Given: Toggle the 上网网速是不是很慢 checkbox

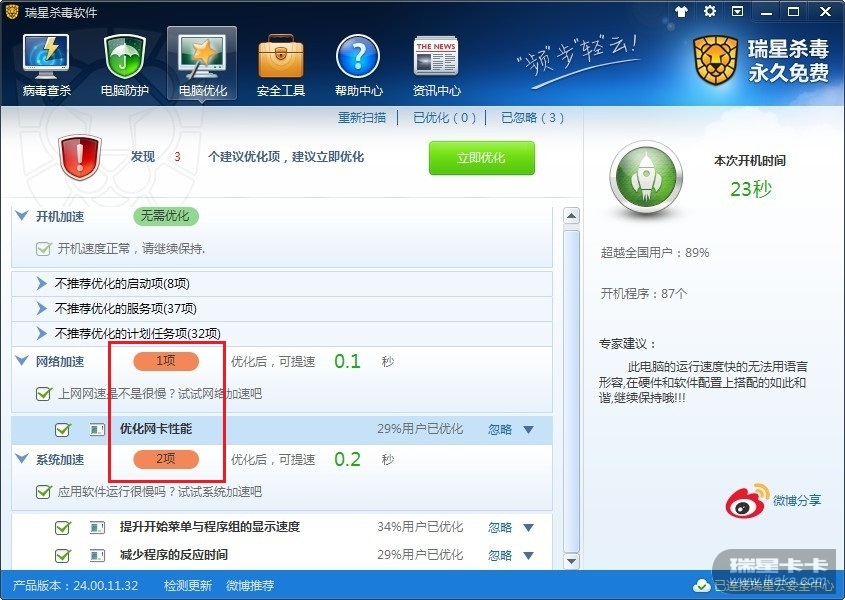Looking at the screenshot, I should (43, 394).
